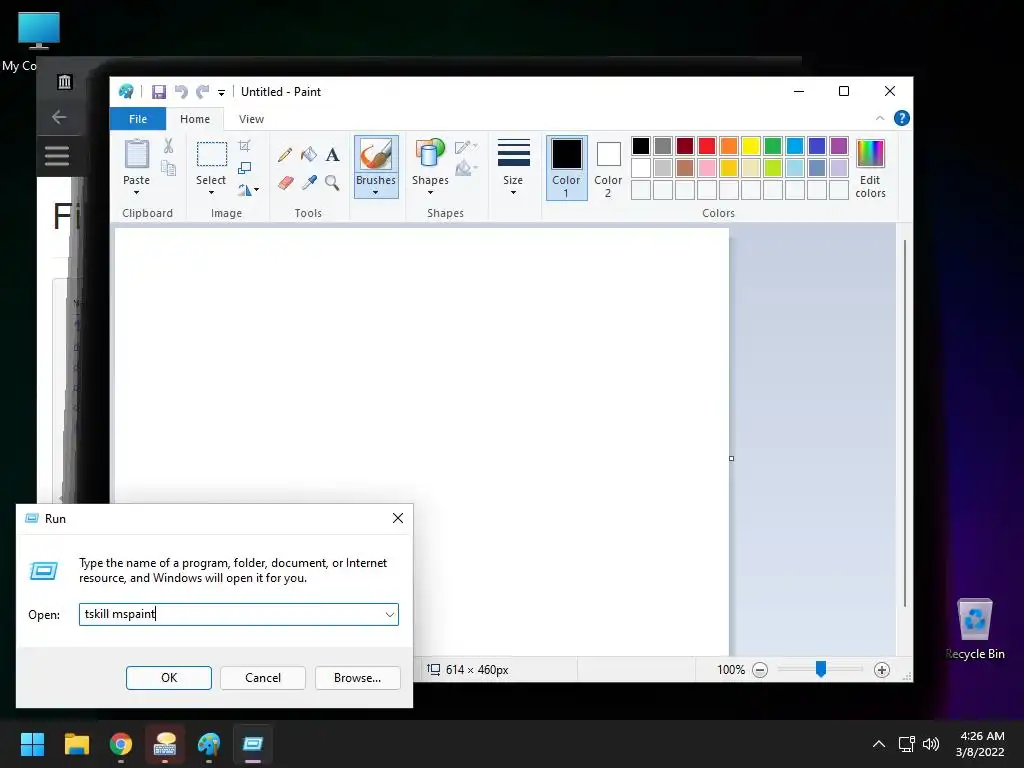Select the Text tool (A icon)
Viewport: 1024px width, 768px height.
click(332, 155)
